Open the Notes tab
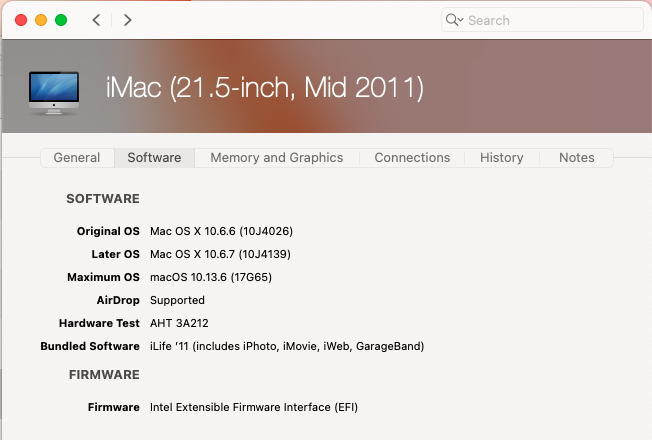 click(576, 158)
